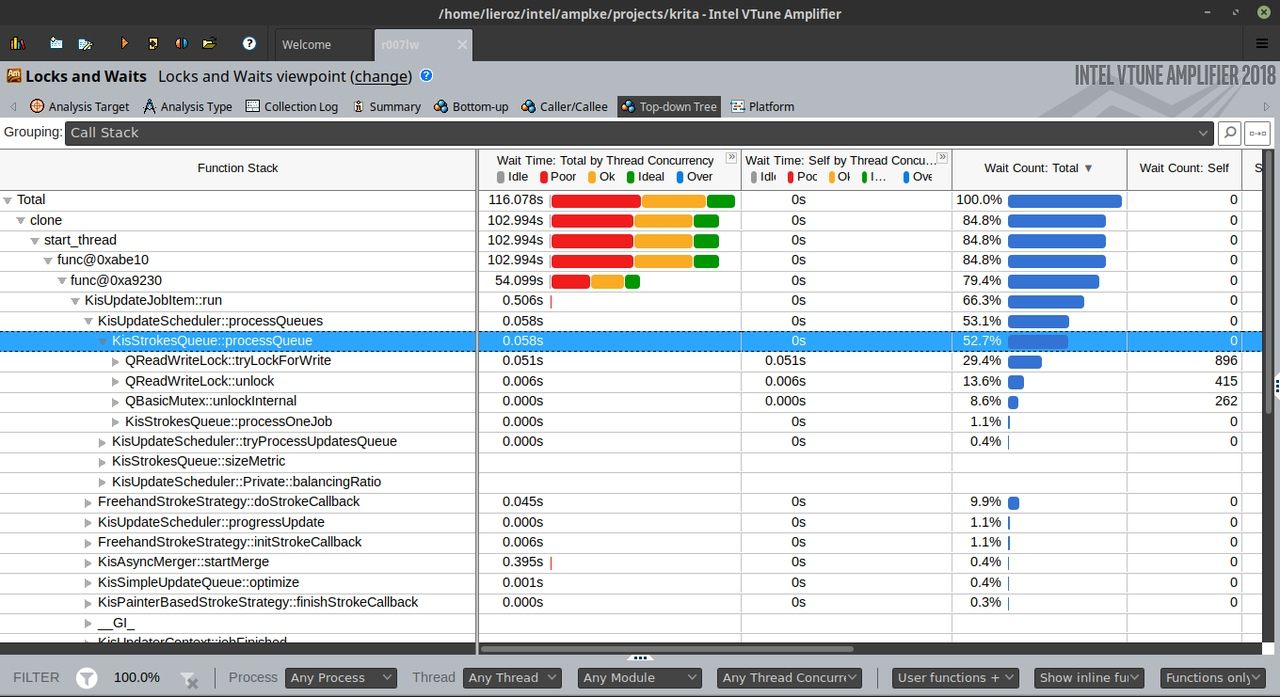Open the Any Thread Concurrency dropdown
This screenshot has width=1280, height=697.
coord(790,678)
